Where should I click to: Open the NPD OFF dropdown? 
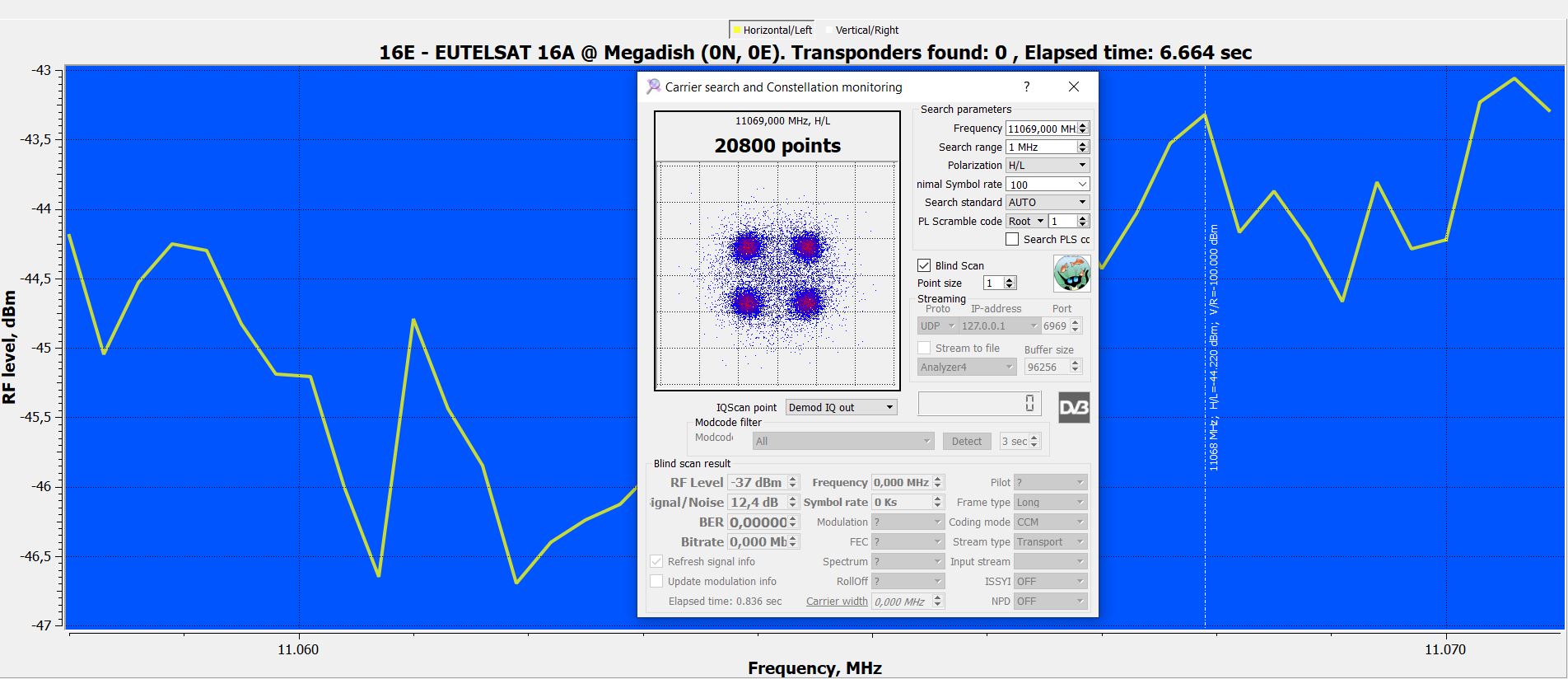pos(1051,601)
